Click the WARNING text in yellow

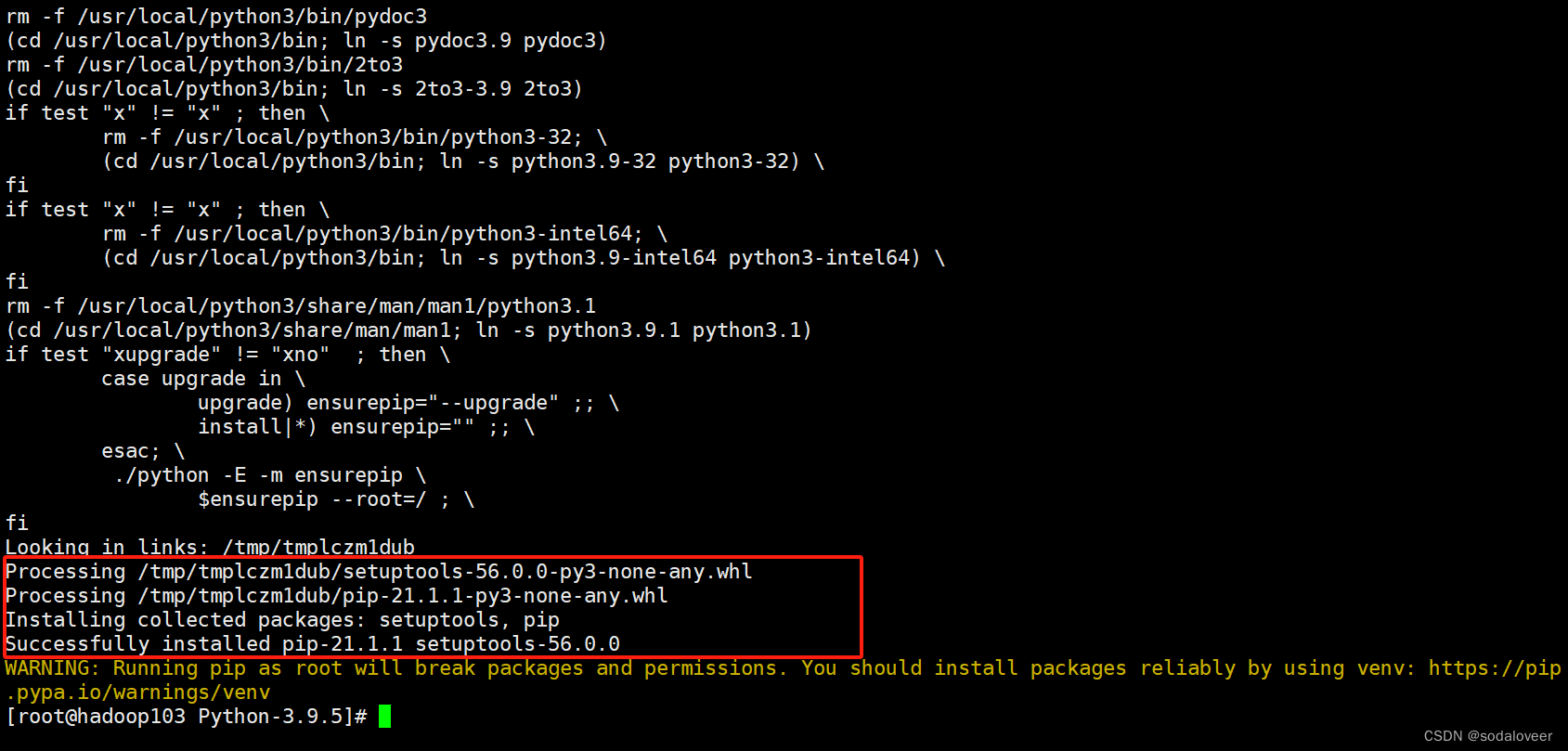51,668
